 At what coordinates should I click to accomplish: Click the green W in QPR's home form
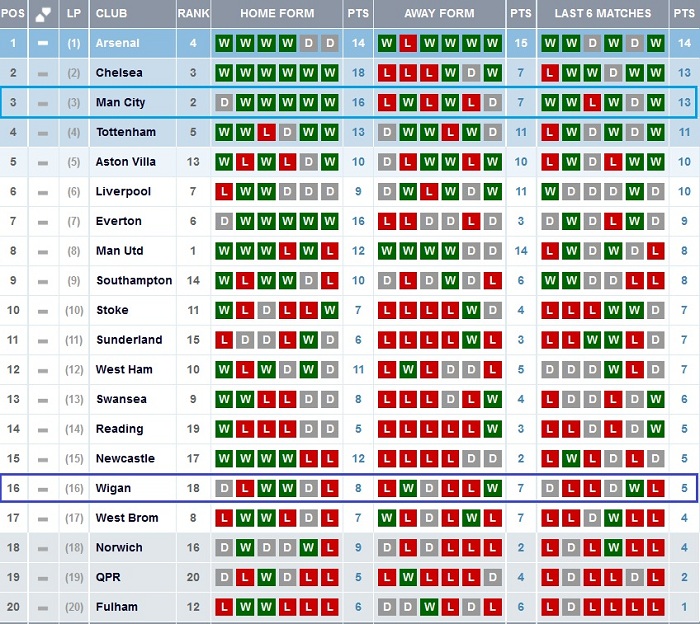[267, 577]
